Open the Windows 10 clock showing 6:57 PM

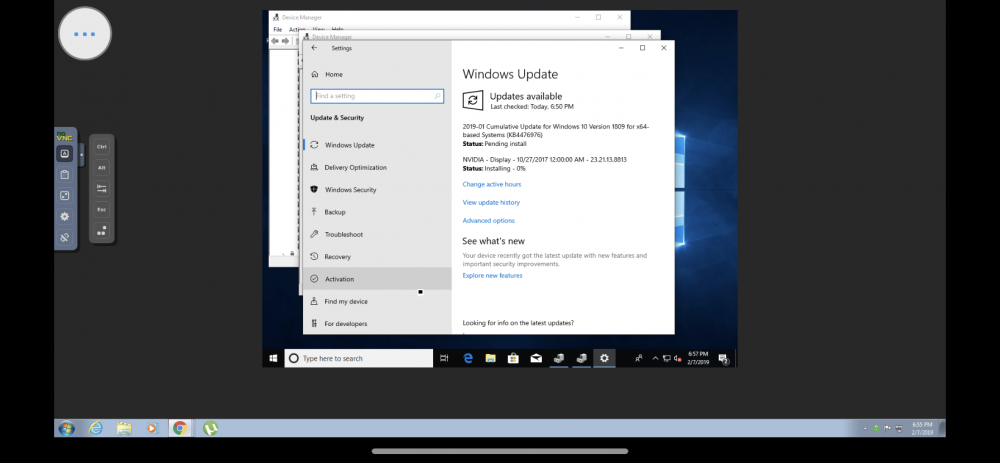point(698,358)
